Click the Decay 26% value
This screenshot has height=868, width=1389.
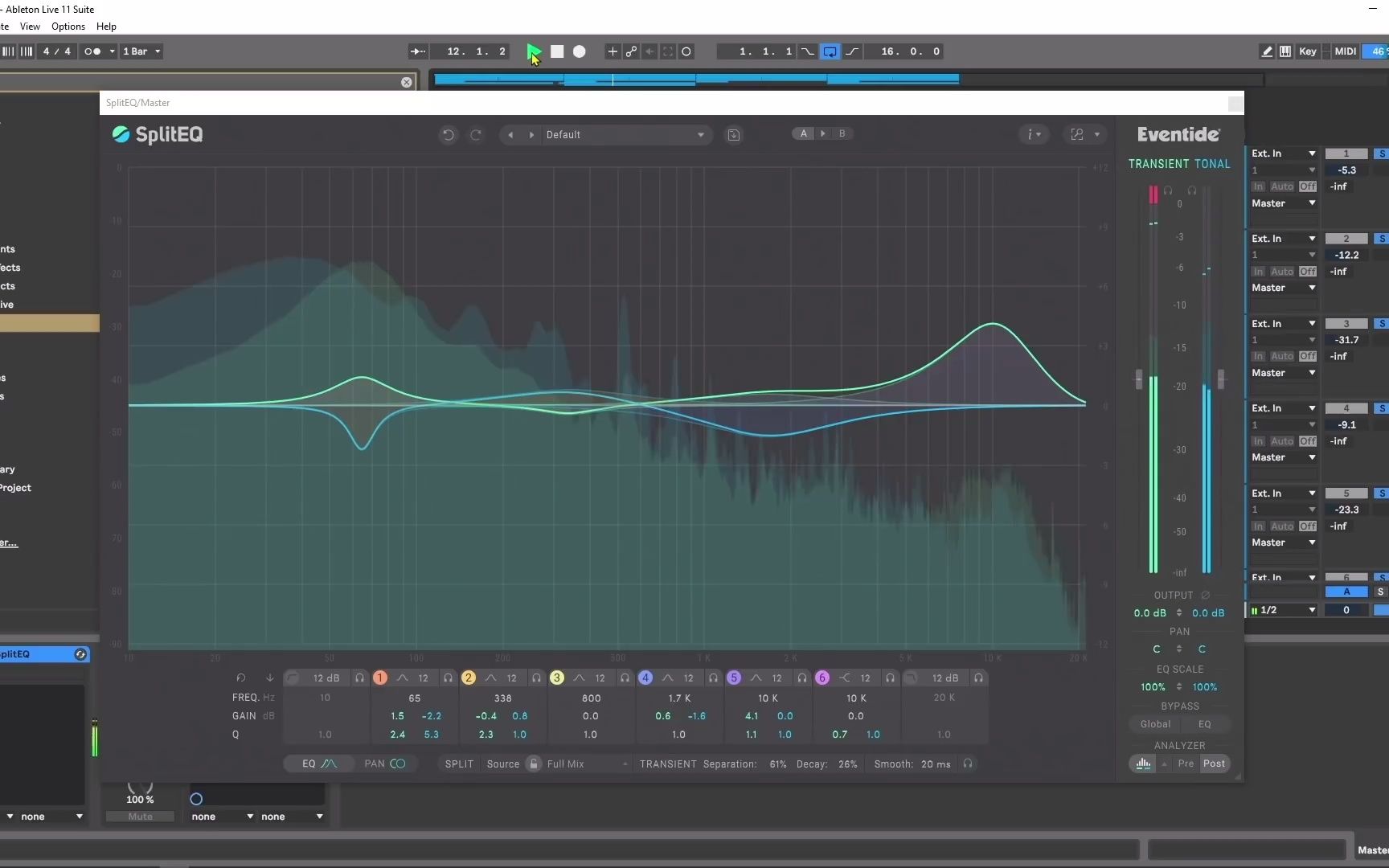pyautogui.click(x=848, y=764)
